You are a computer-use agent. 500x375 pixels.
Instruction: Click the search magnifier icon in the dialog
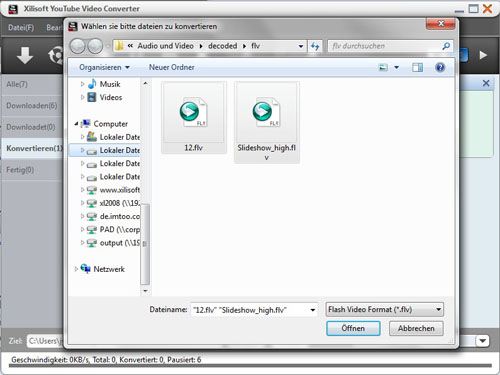tap(446, 46)
